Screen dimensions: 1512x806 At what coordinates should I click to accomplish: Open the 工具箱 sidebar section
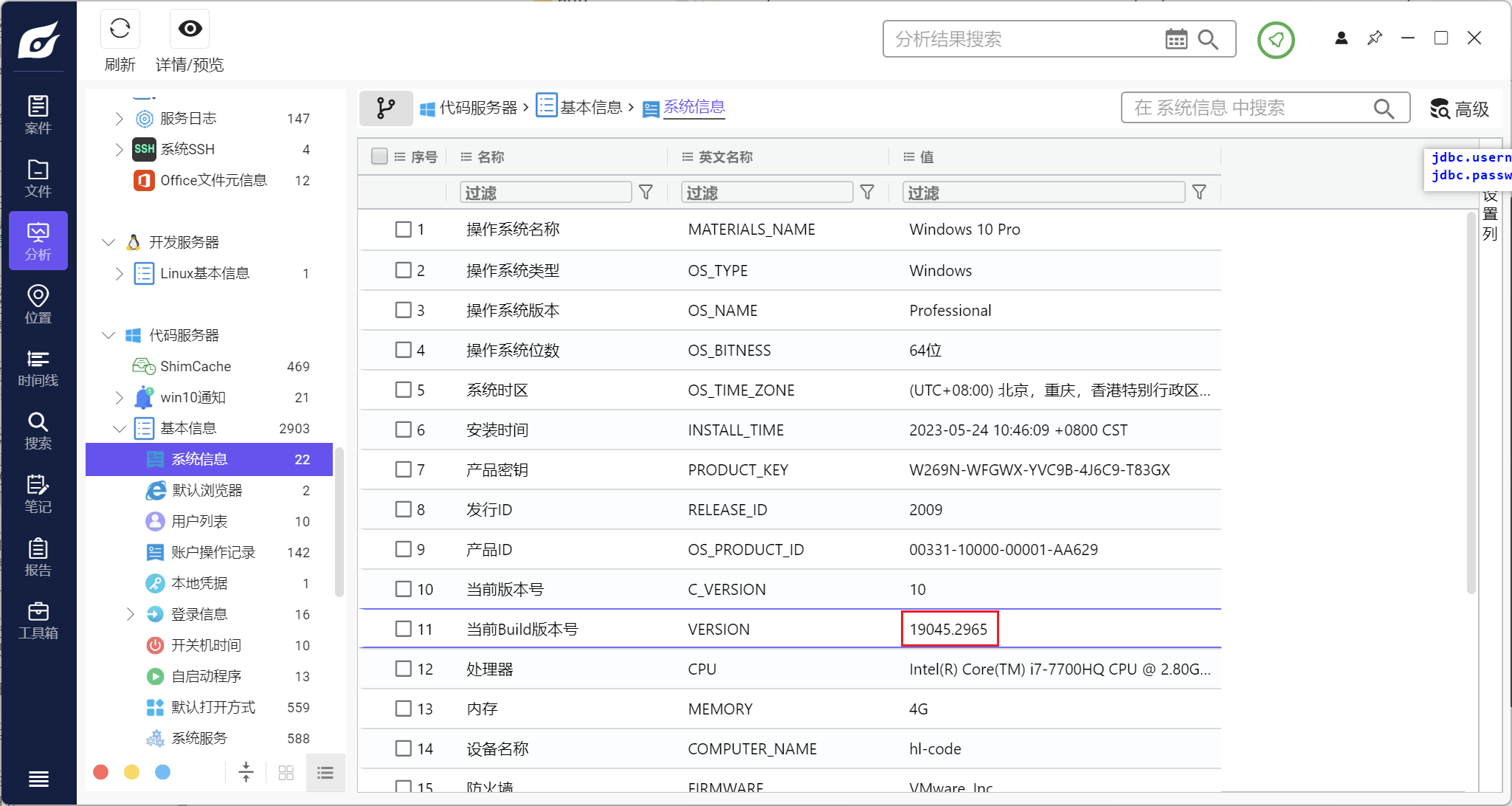click(x=38, y=621)
